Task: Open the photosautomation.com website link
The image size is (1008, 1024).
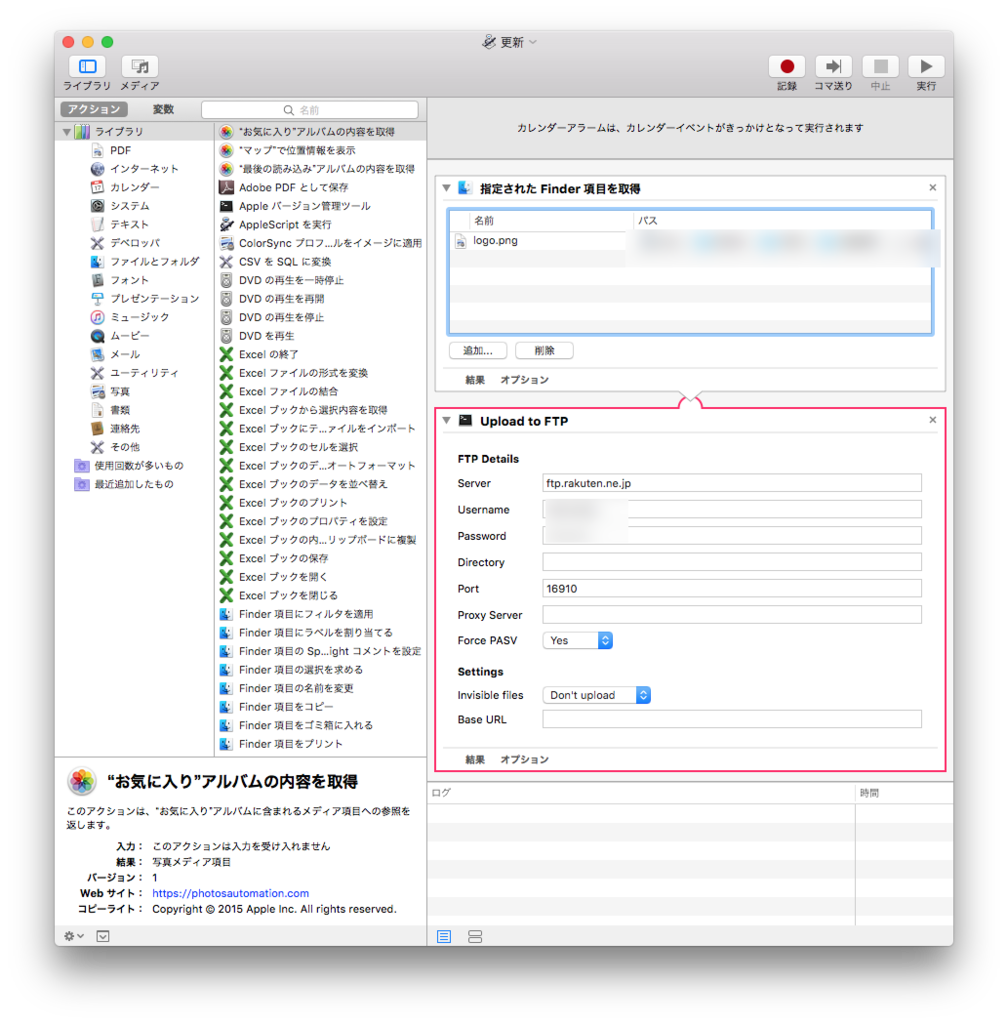Action: (230, 893)
